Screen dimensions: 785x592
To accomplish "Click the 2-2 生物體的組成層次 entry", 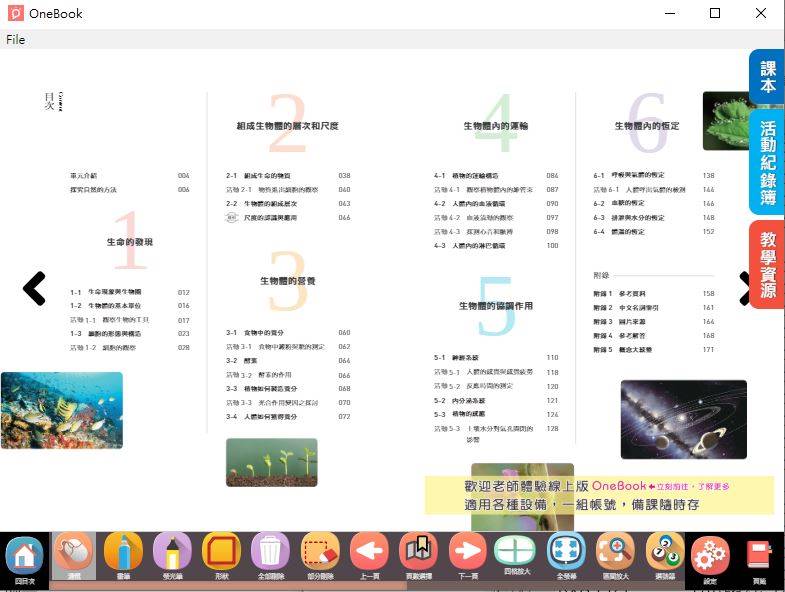I will [x=288, y=204].
